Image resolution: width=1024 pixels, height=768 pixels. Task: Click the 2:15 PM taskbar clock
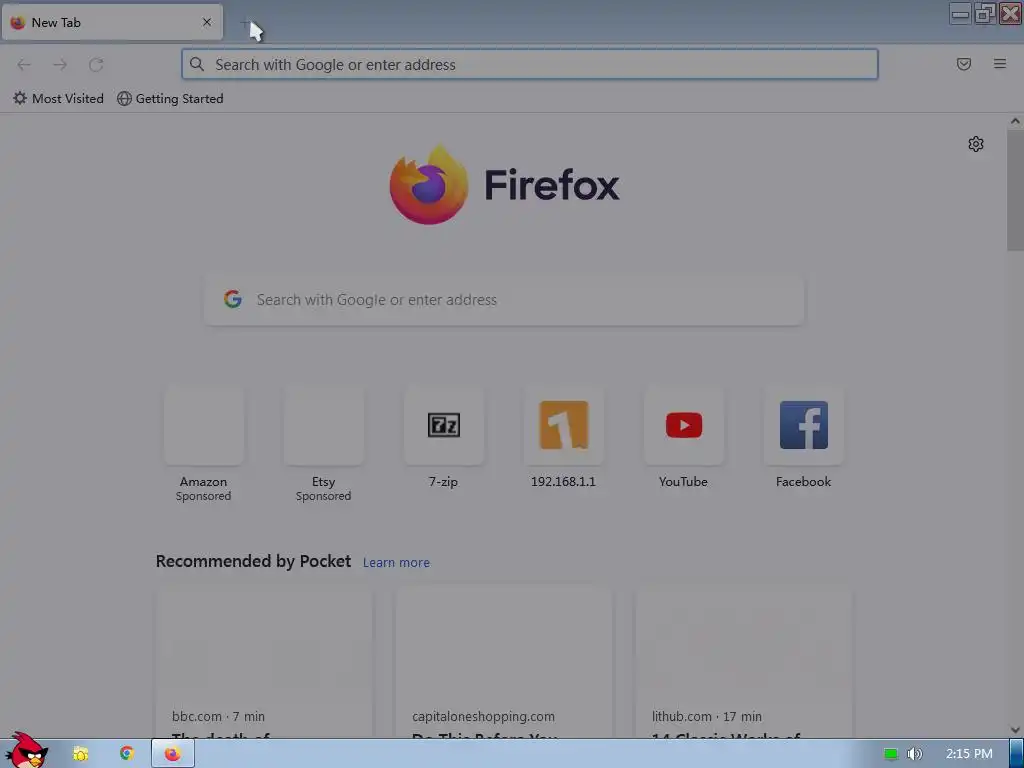click(x=969, y=754)
